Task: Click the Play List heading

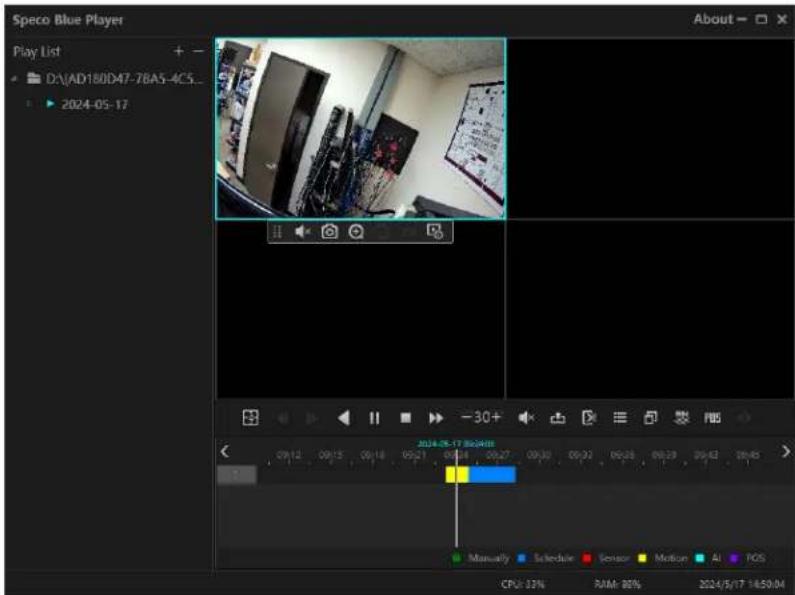Action: coord(37,52)
